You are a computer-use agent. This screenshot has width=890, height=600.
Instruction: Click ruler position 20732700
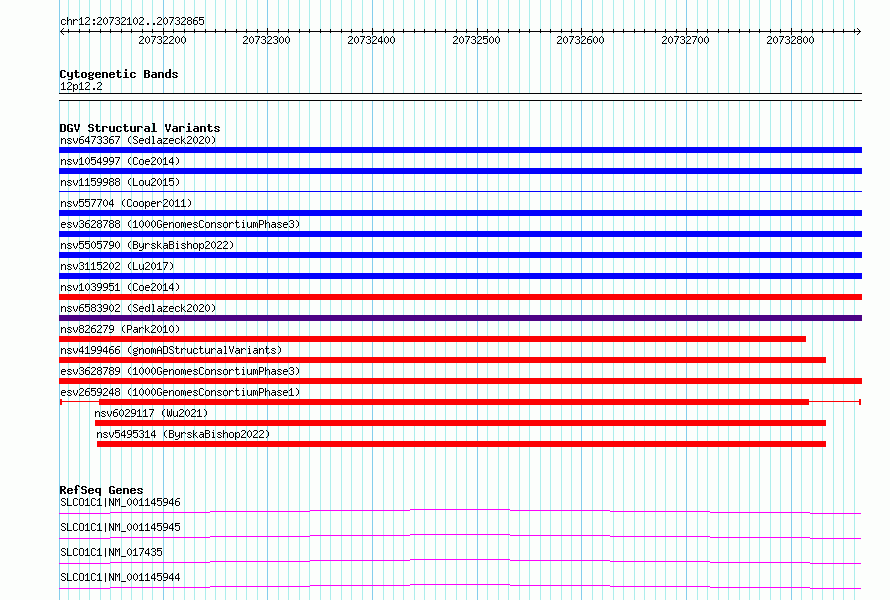point(686,40)
